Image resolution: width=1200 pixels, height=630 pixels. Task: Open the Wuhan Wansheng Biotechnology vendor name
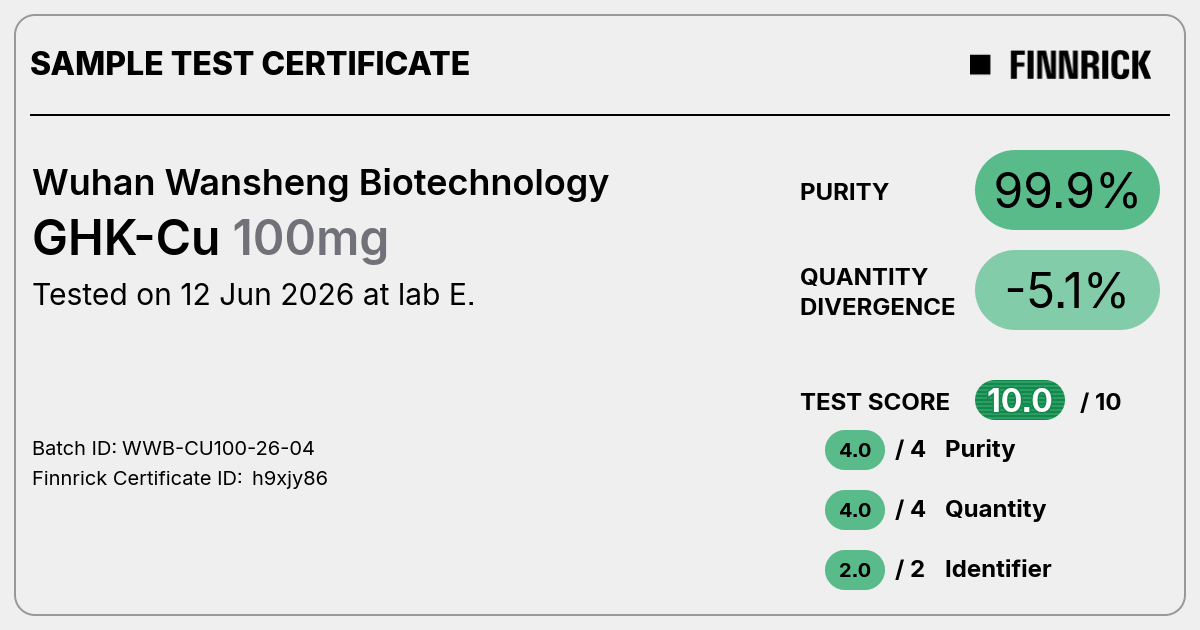[x=321, y=183]
